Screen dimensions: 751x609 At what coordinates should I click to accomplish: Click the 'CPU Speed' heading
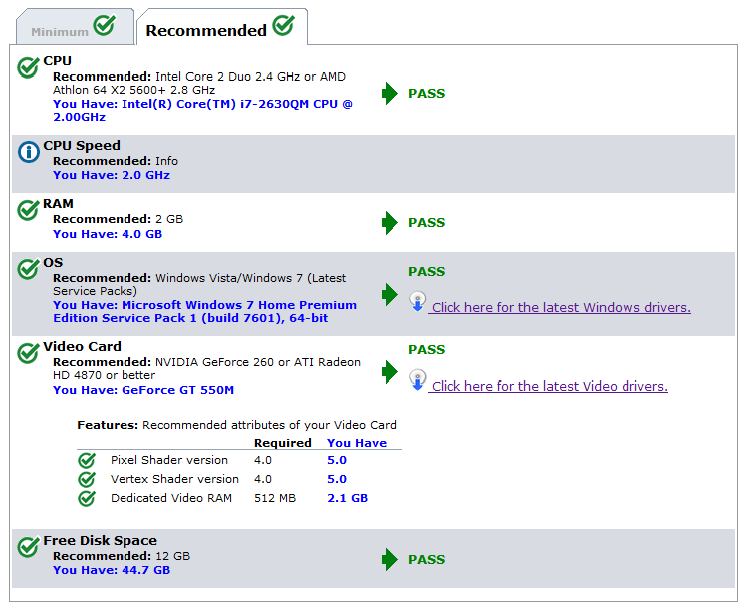[82, 146]
